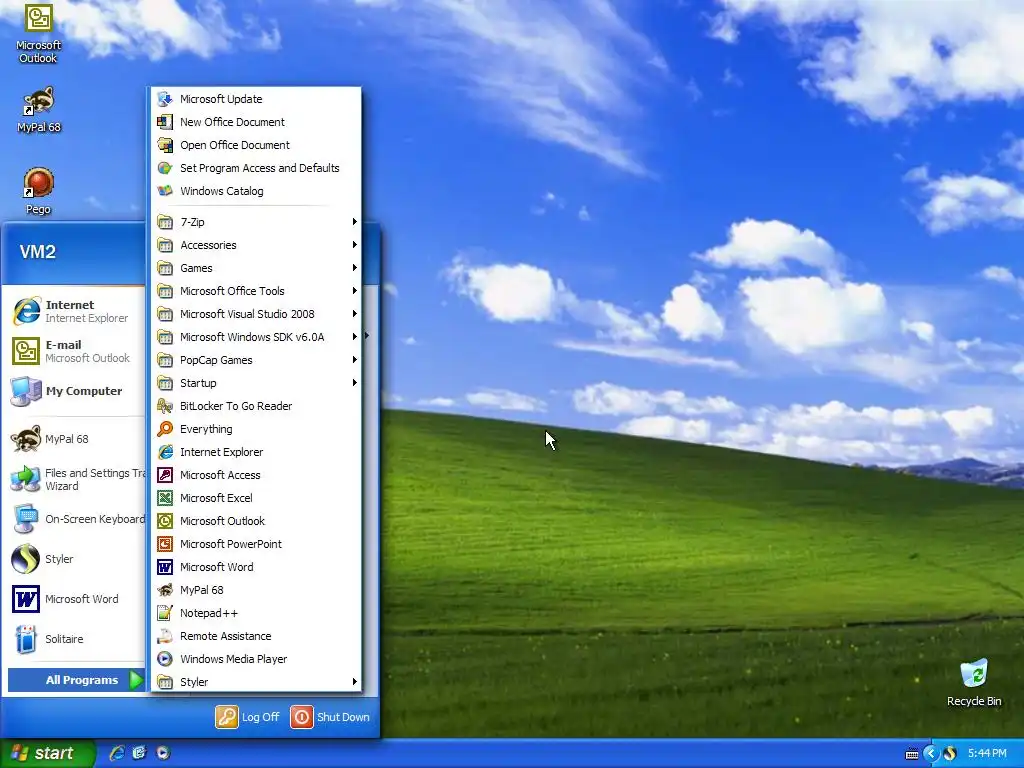Select the Open Office Document icon
Viewport: 1024px width, 768px height.
165,145
